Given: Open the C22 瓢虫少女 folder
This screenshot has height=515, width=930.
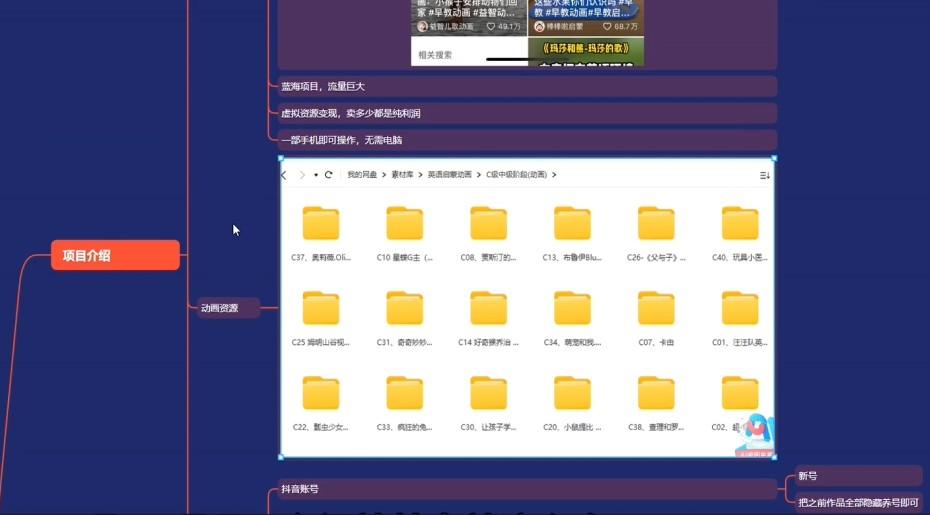Looking at the screenshot, I should [321, 393].
